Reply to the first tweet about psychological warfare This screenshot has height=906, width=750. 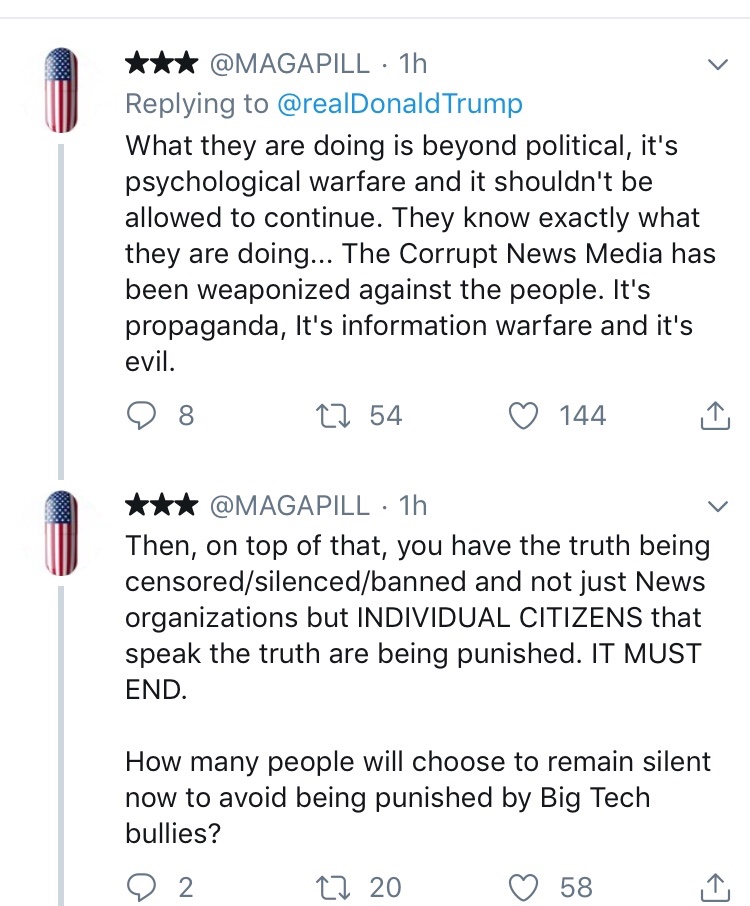click(142, 415)
